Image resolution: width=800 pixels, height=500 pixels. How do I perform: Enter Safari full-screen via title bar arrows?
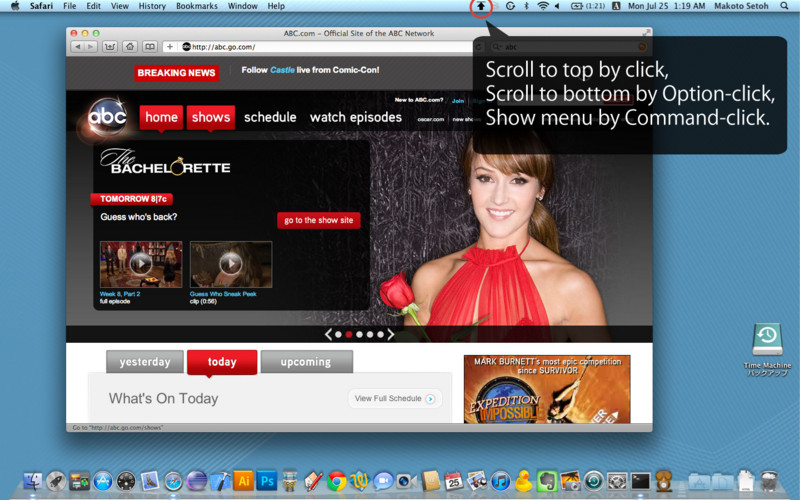click(x=646, y=33)
